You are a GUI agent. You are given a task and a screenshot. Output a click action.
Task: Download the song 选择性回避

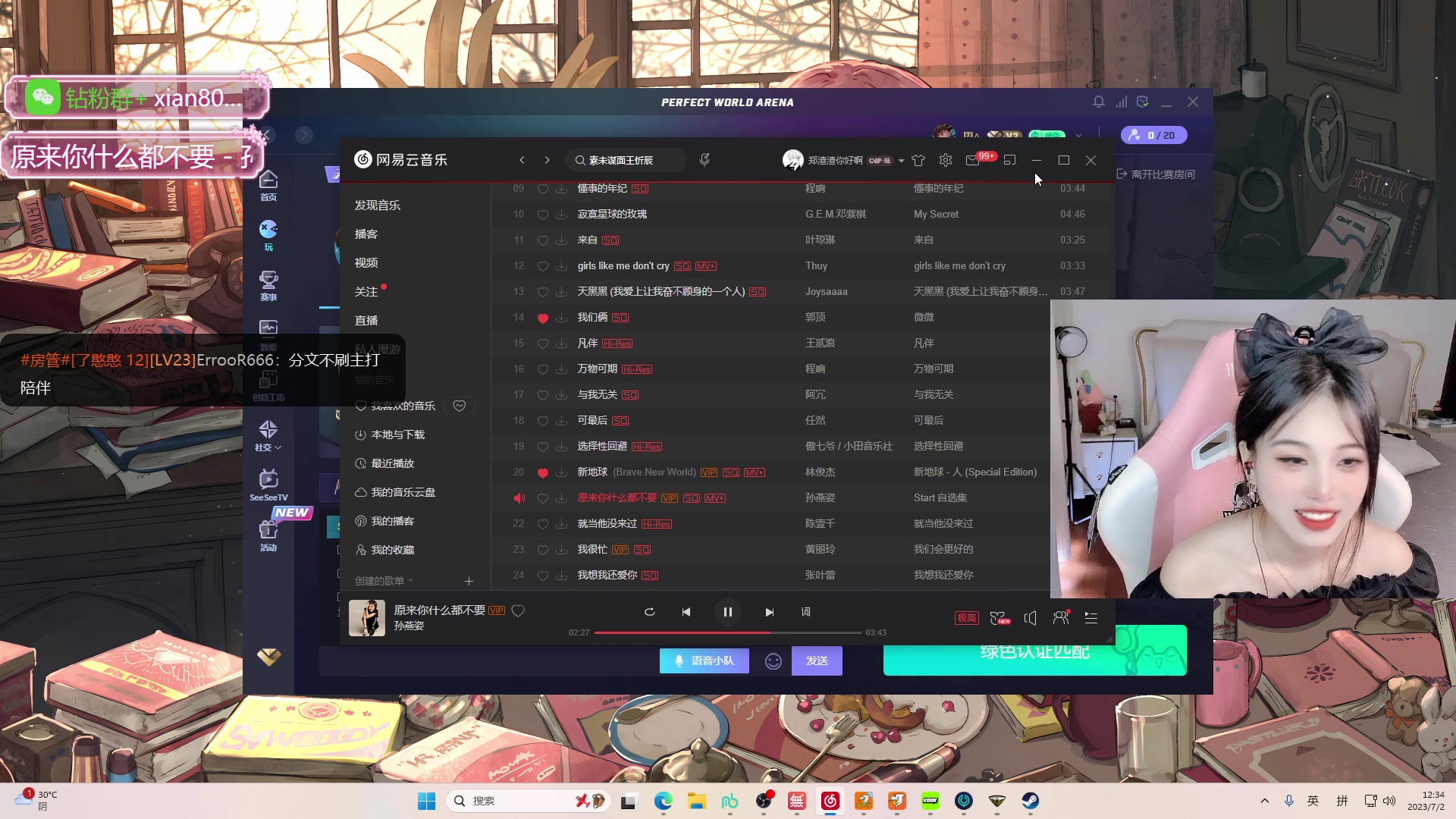pos(561,447)
